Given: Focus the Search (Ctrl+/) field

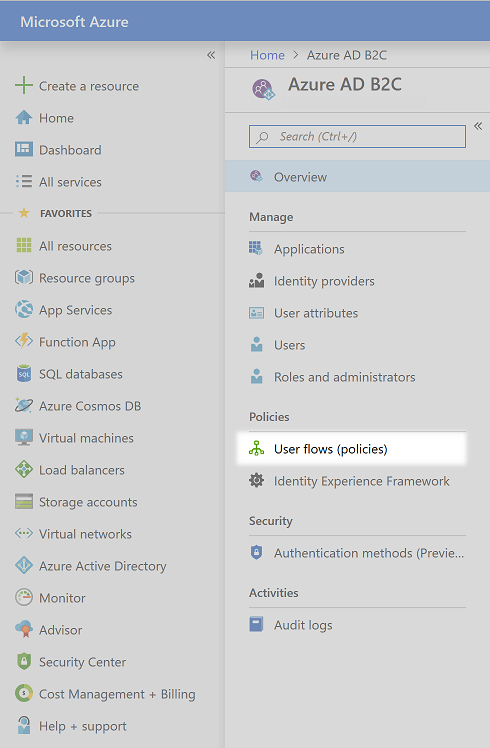Looking at the screenshot, I should pos(357,136).
